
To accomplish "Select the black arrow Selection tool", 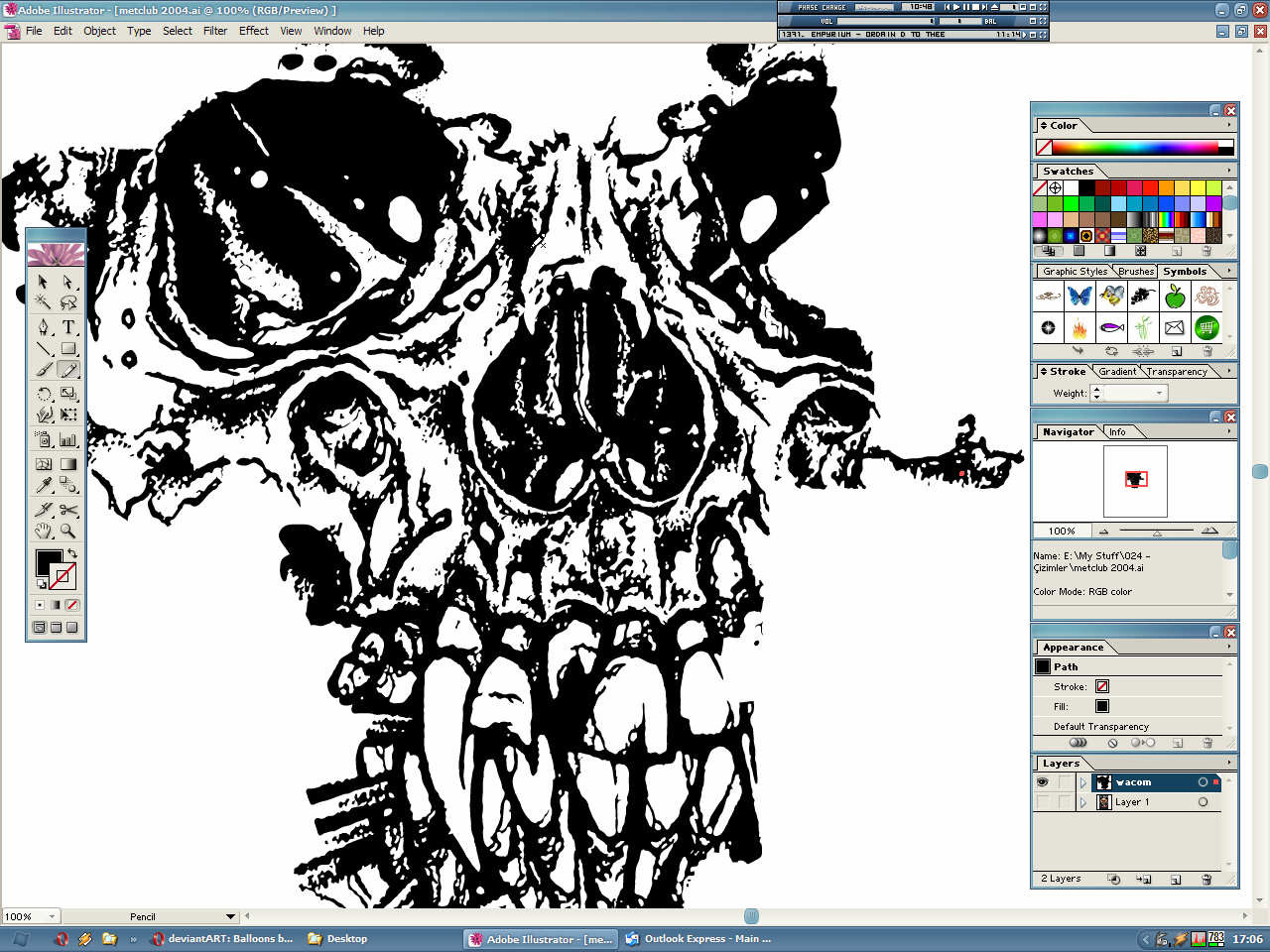I will click(43, 282).
